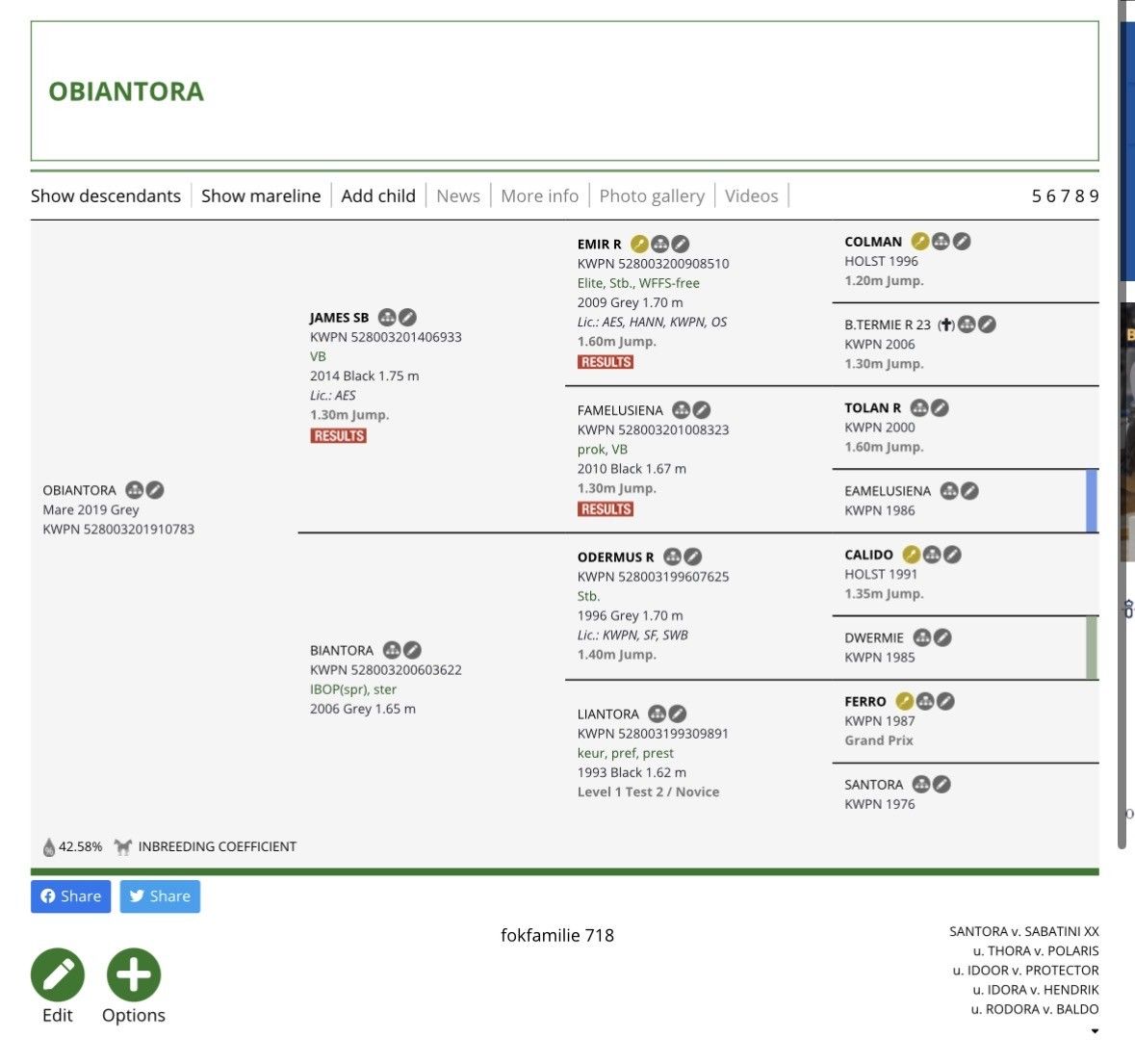
Task: Open the News menu item
Action: [x=458, y=195]
